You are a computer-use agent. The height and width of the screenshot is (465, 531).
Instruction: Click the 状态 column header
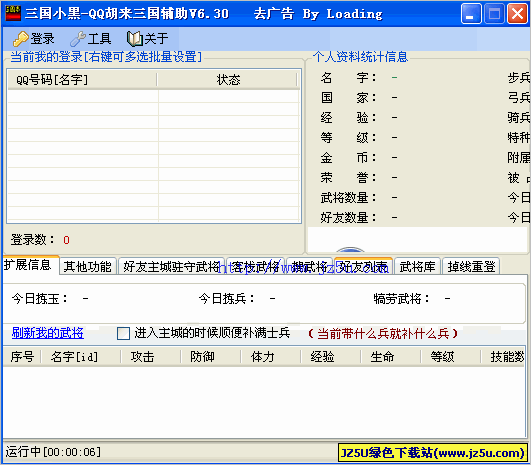point(228,80)
